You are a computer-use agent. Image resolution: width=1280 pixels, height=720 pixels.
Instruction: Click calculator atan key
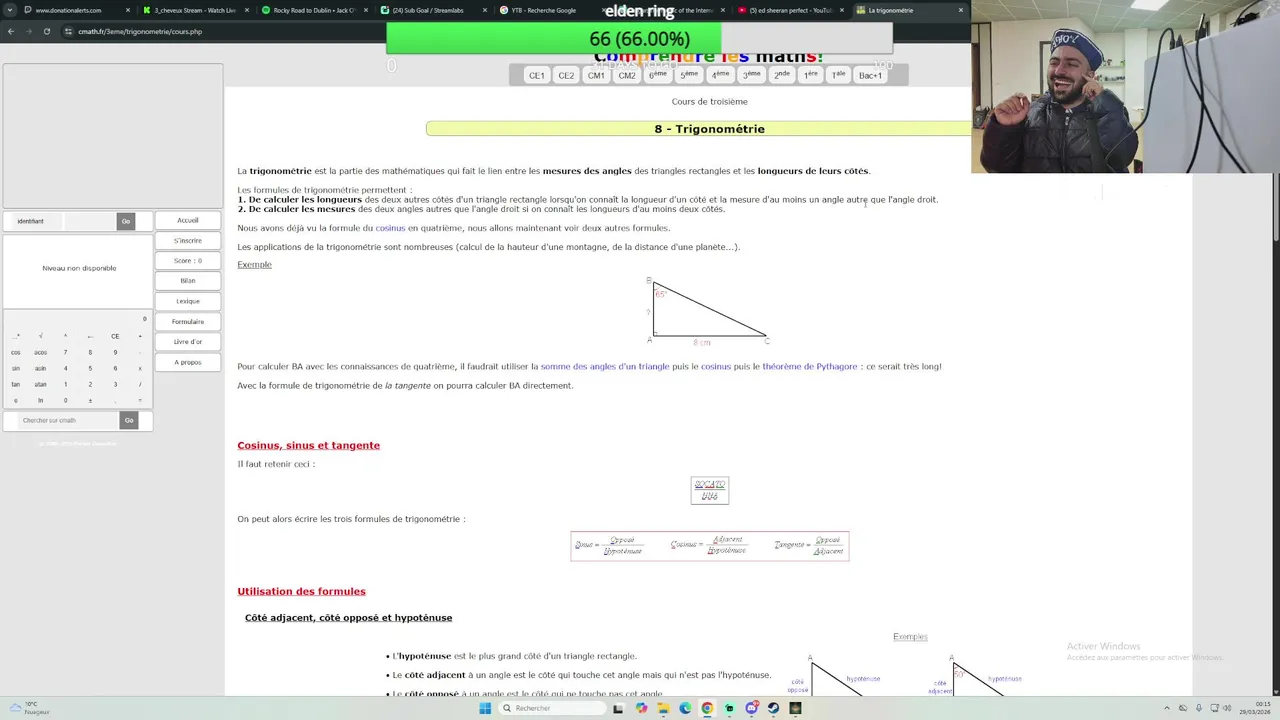pyautogui.click(x=40, y=384)
